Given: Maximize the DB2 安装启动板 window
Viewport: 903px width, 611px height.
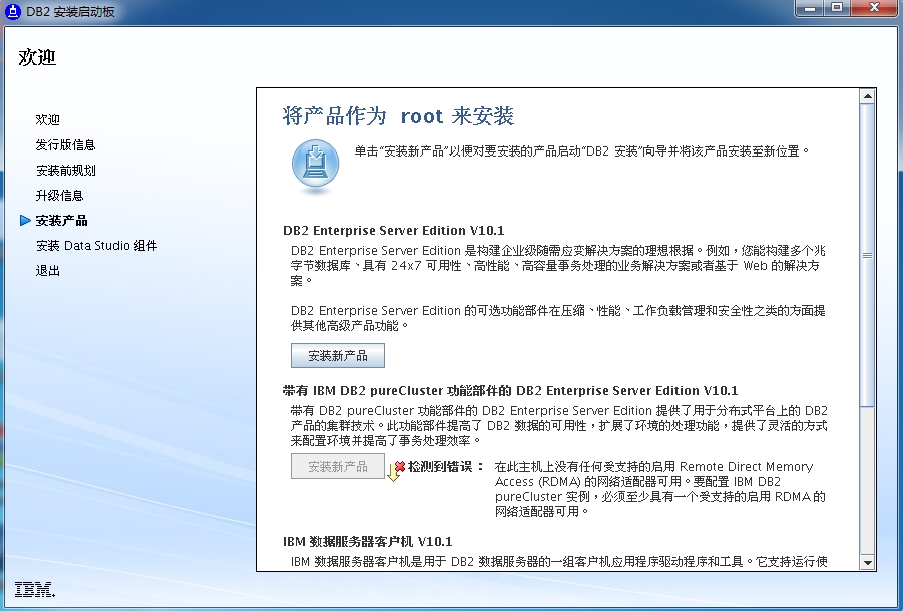Looking at the screenshot, I should (838, 8).
